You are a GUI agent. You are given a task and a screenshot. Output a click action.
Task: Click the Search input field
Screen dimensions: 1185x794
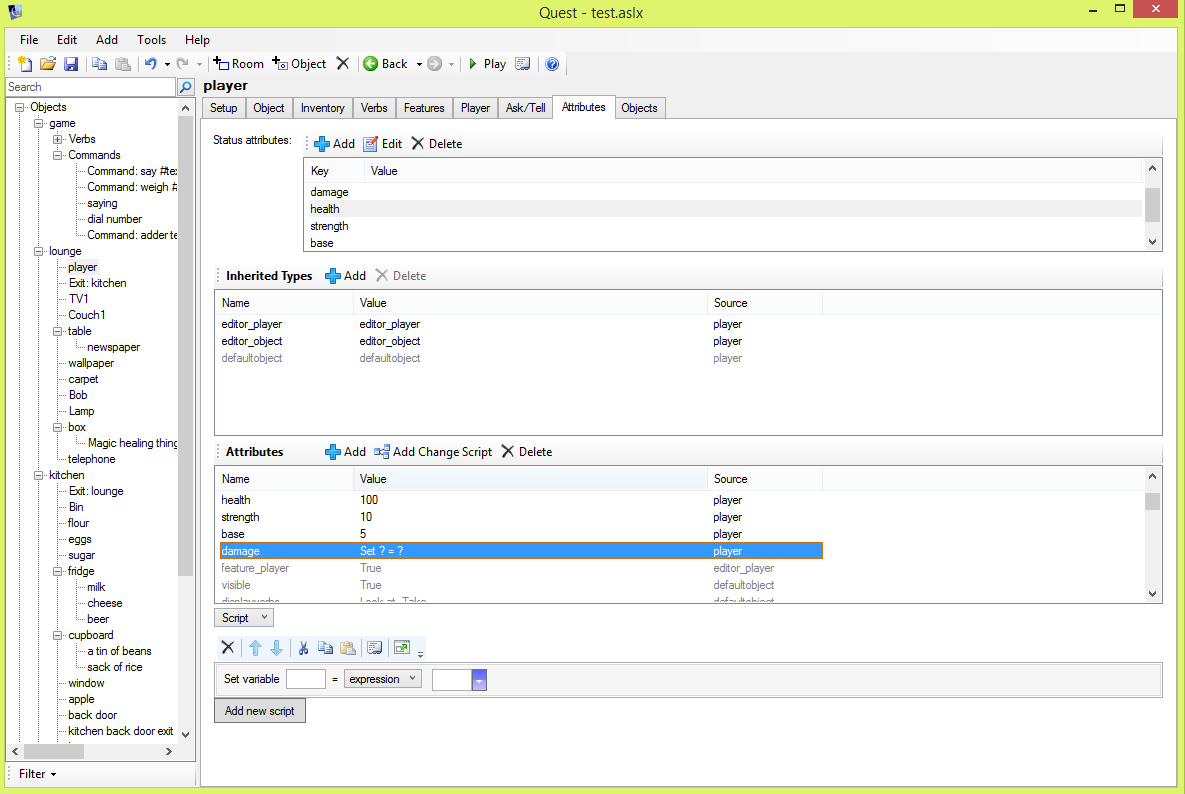pos(91,87)
